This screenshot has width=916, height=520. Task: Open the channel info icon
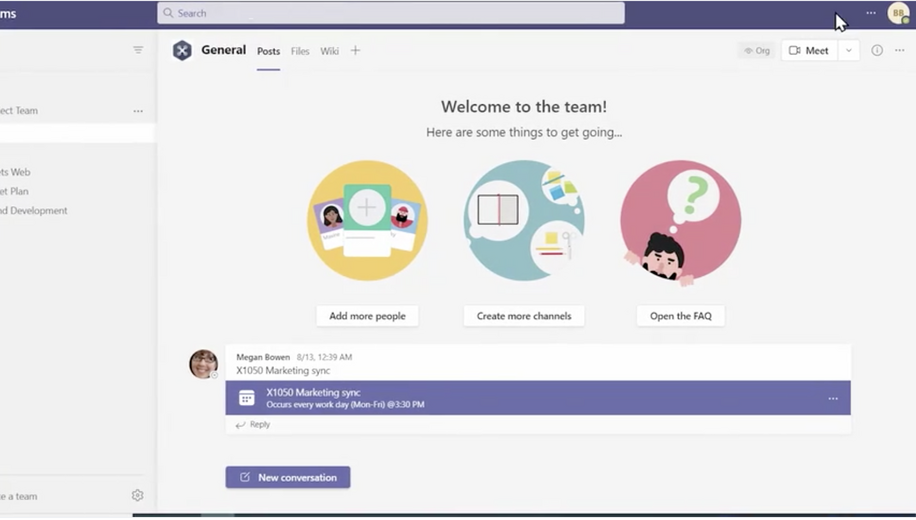(877, 50)
